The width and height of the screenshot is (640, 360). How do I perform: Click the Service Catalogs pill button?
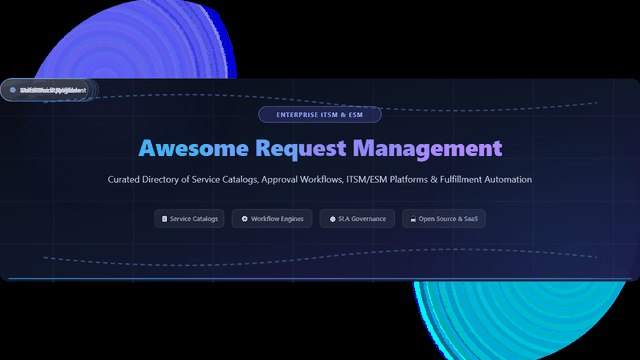click(189, 219)
